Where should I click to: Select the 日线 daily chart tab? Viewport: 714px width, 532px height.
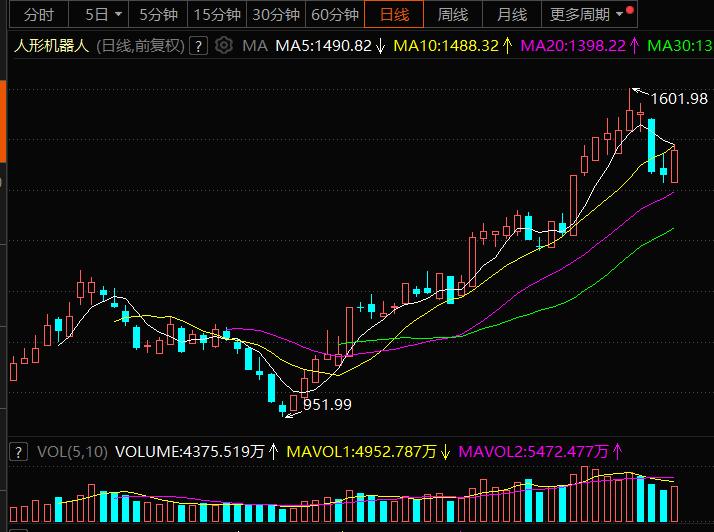[394, 15]
